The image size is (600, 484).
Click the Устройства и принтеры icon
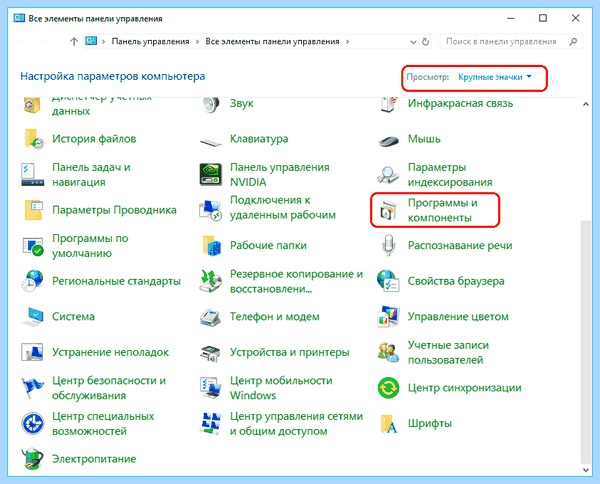tap(210, 353)
